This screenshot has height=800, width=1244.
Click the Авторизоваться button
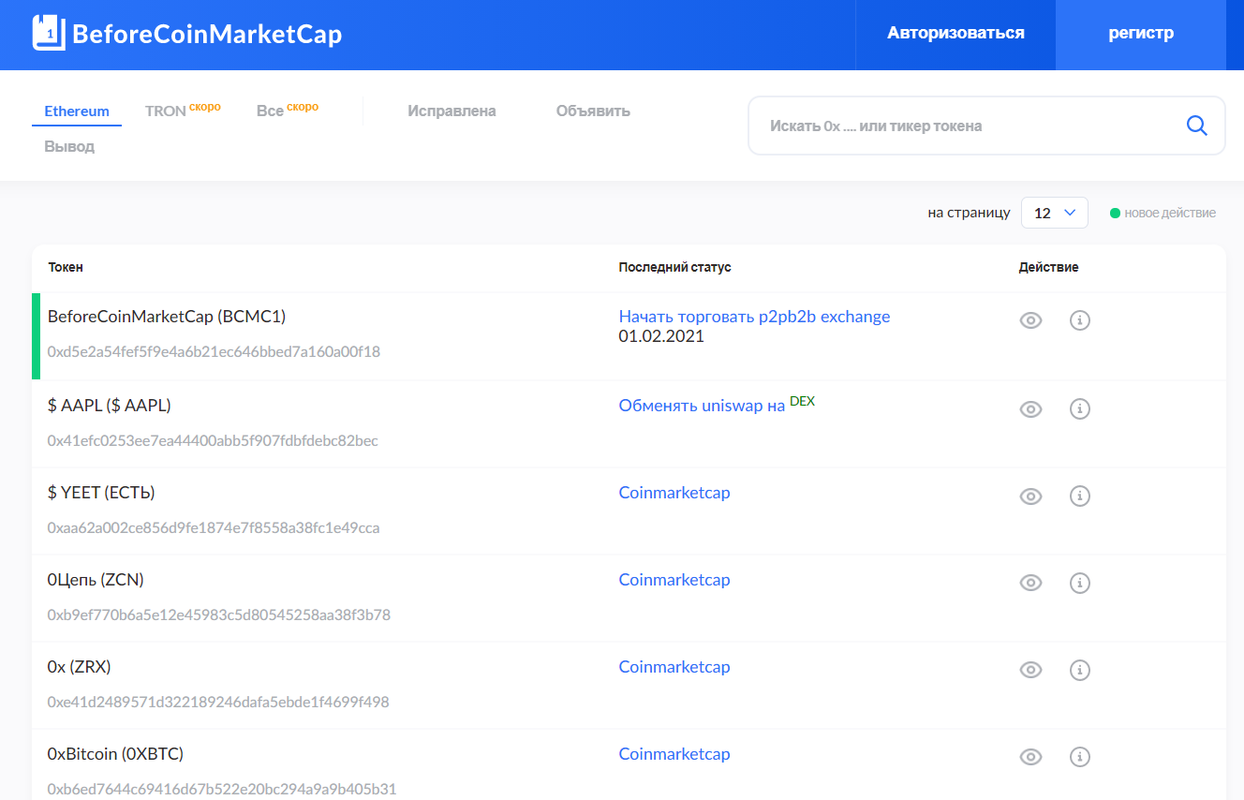tap(956, 34)
